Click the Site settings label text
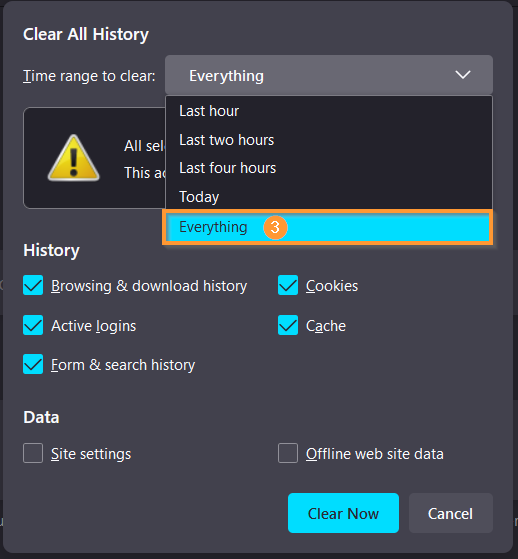The height and width of the screenshot is (559, 518). coord(91,454)
